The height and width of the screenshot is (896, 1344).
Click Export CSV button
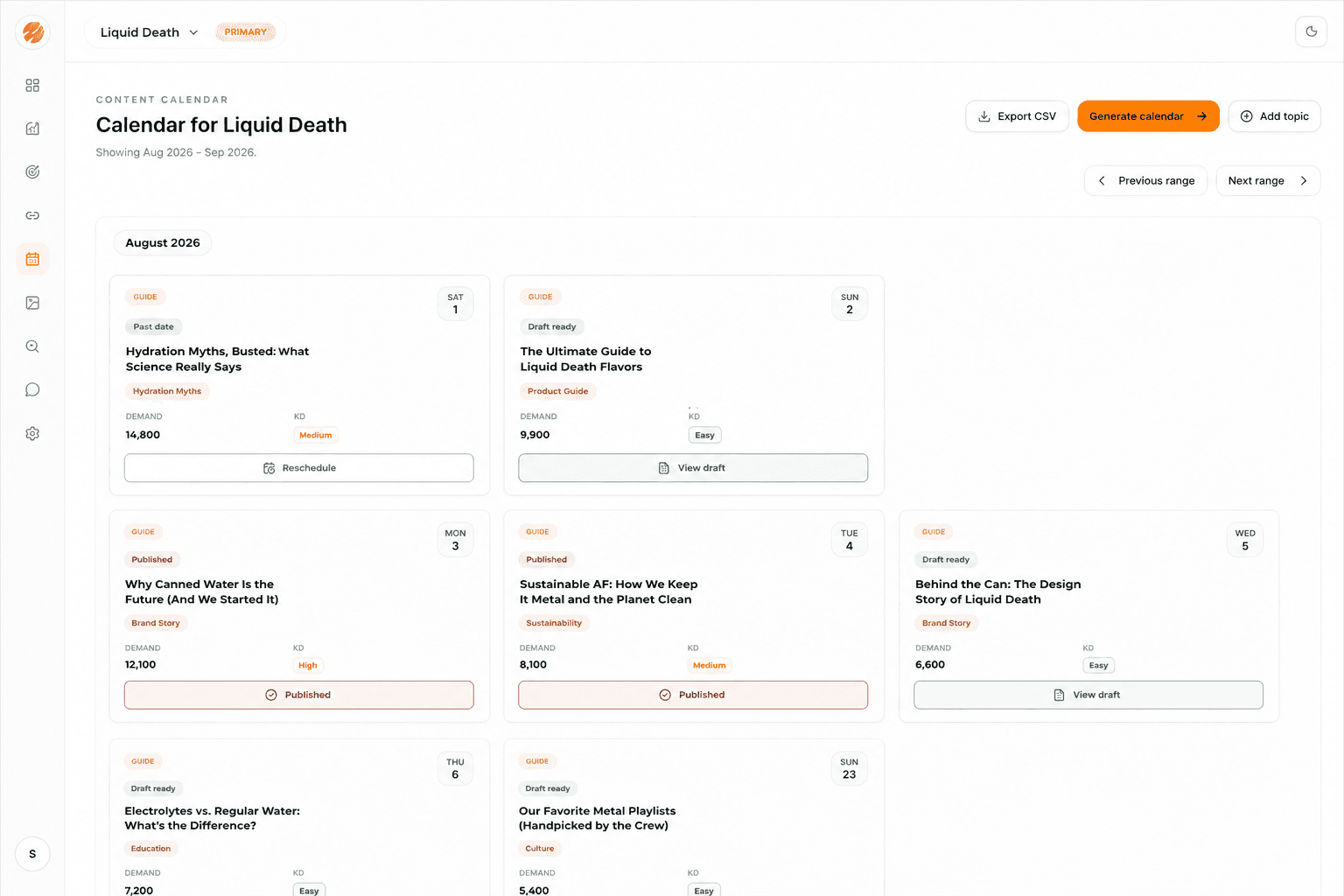coord(1017,116)
